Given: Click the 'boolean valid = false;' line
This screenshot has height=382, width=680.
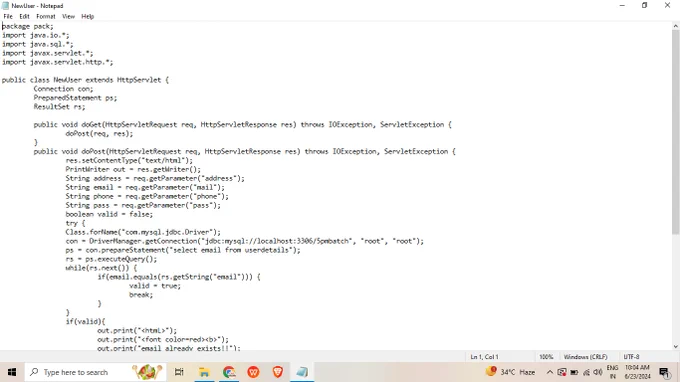Looking at the screenshot, I should (109, 214).
